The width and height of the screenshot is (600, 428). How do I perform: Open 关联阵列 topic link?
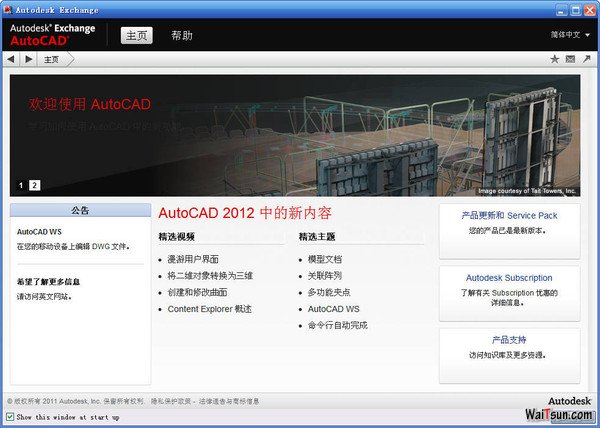[x=325, y=276]
